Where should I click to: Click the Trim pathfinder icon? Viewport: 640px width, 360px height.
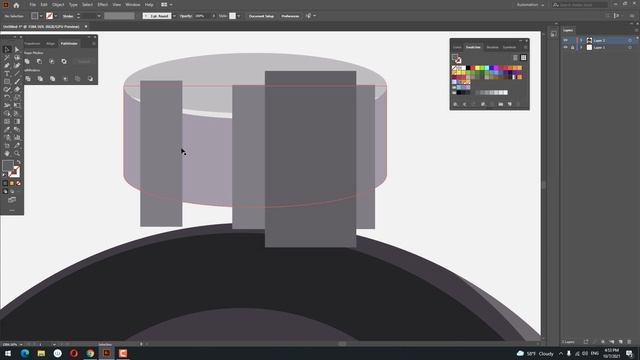(40, 78)
